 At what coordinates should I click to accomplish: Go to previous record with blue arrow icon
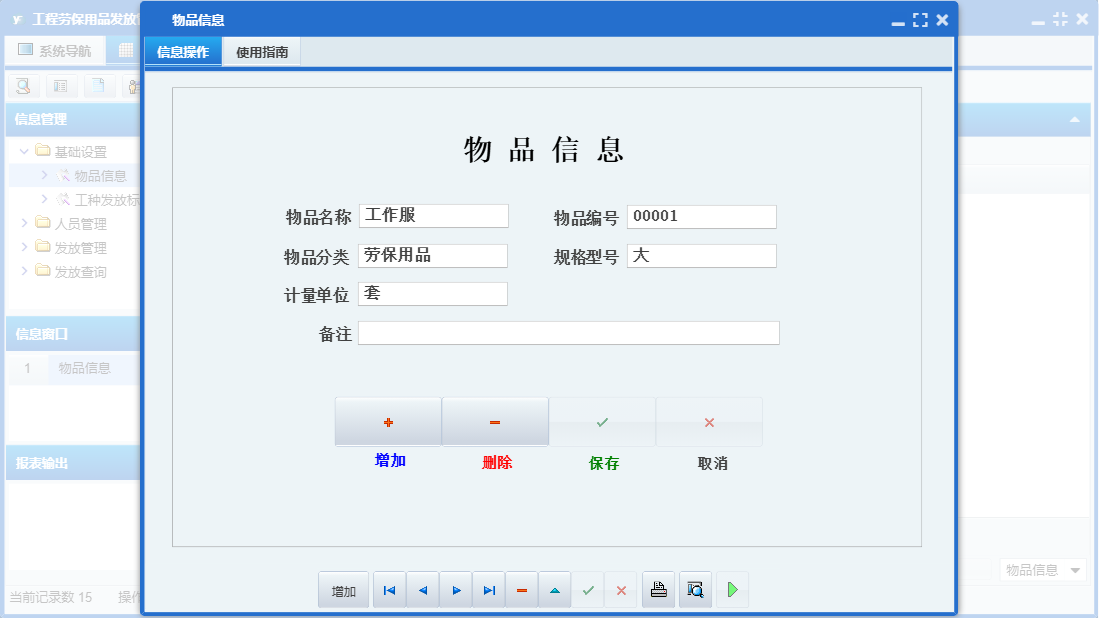tap(422, 590)
